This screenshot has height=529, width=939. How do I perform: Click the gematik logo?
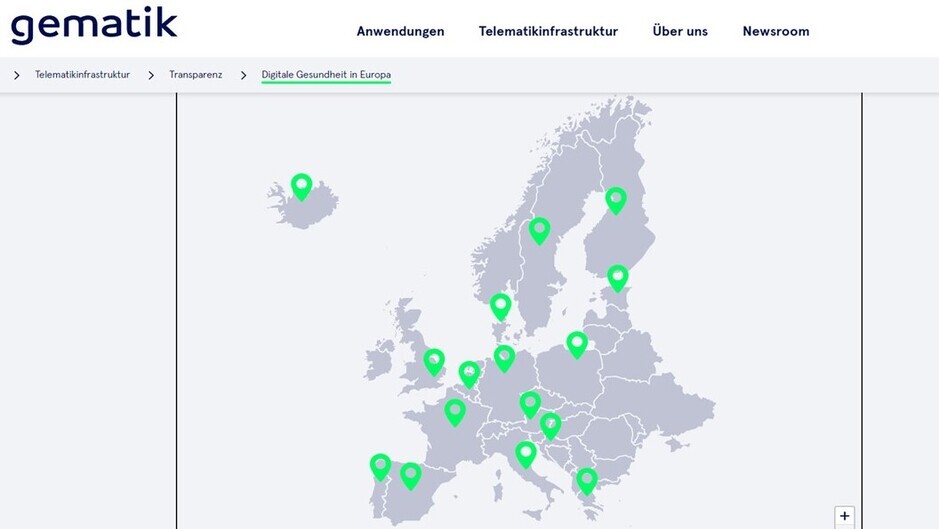94,26
